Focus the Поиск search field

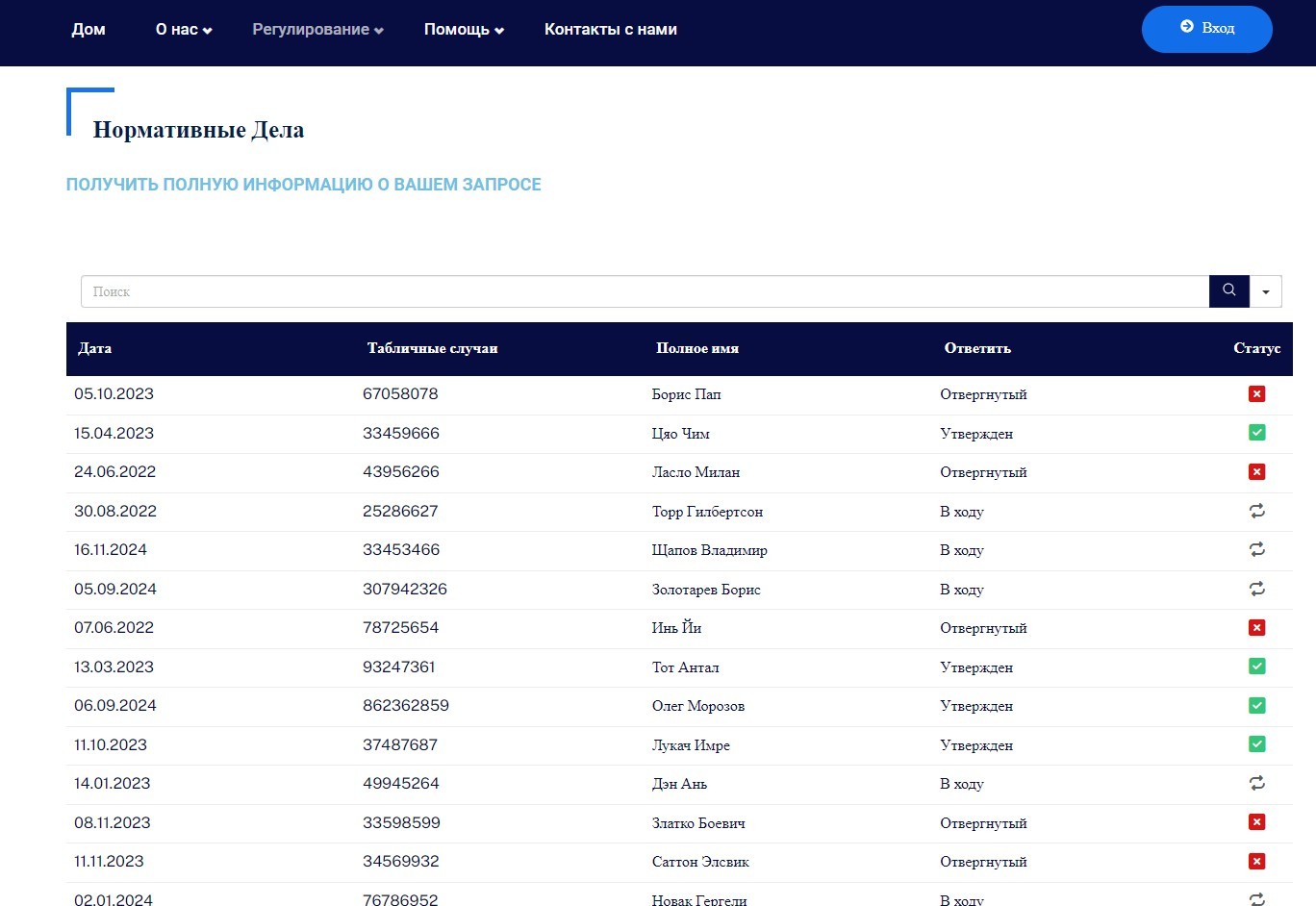click(x=645, y=291)
